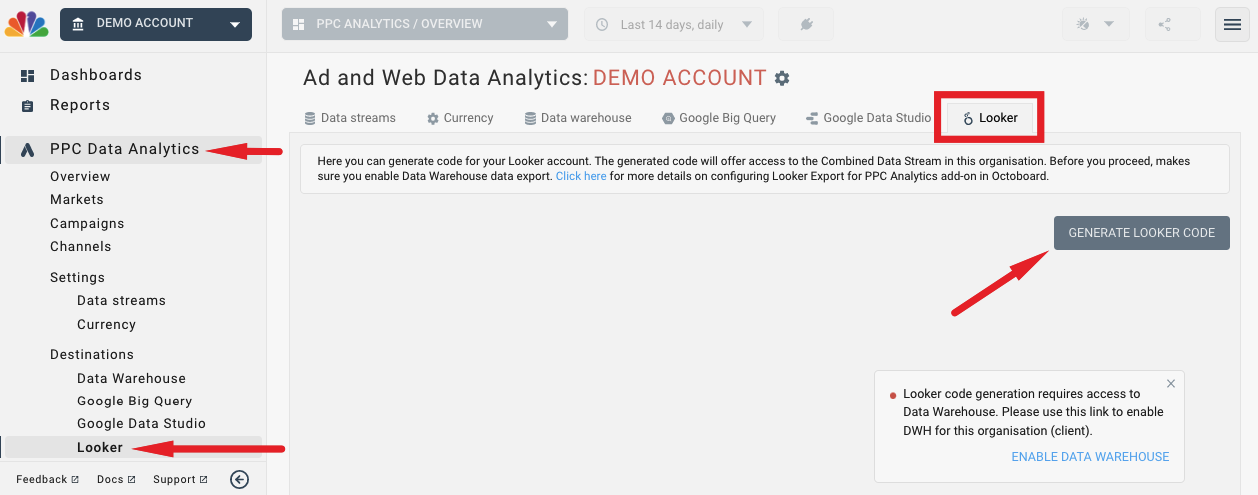Select the Looker tab
Image resolution: width=1258 pixels, height=495 pixels.
point(990,118)
